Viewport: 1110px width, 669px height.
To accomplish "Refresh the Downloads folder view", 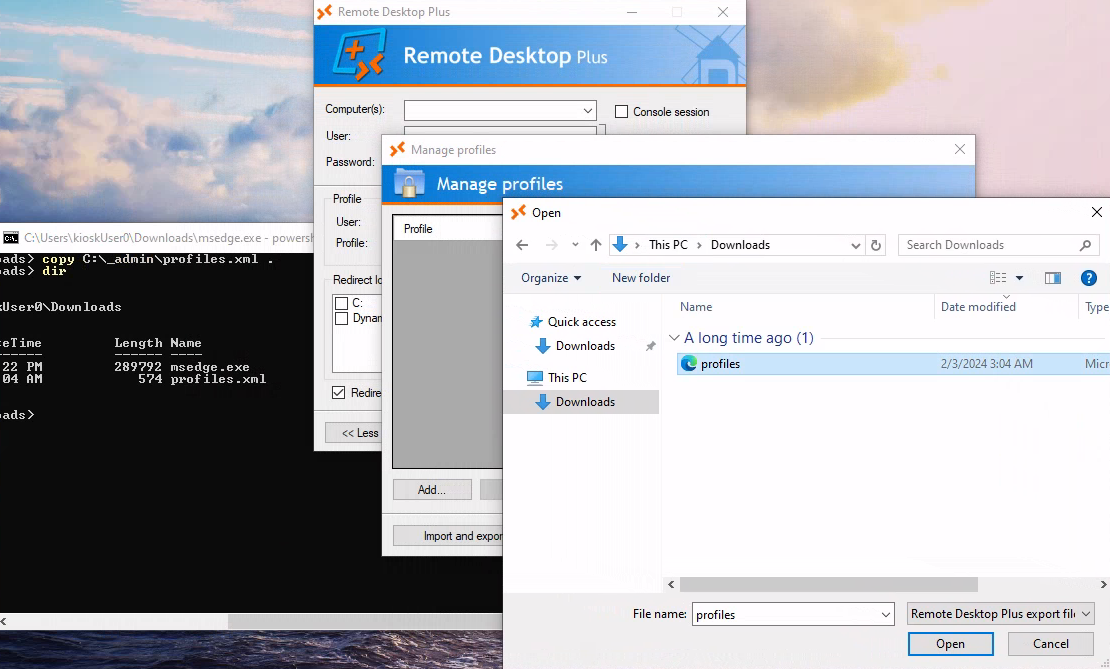I will pyautogui.click(x=876, y=245).
